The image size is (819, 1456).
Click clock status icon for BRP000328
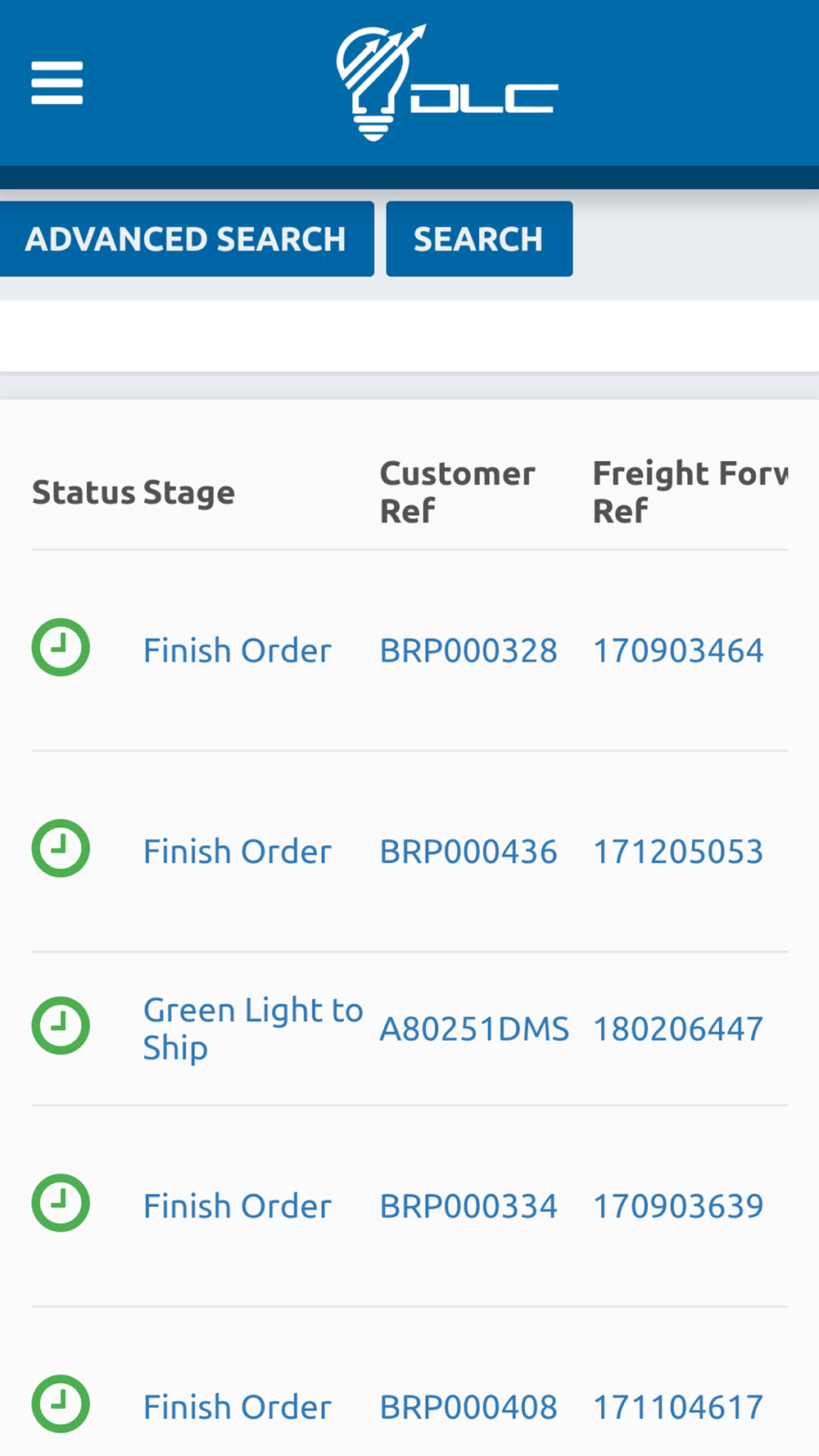pyautogui.click(x=61, y=648)
